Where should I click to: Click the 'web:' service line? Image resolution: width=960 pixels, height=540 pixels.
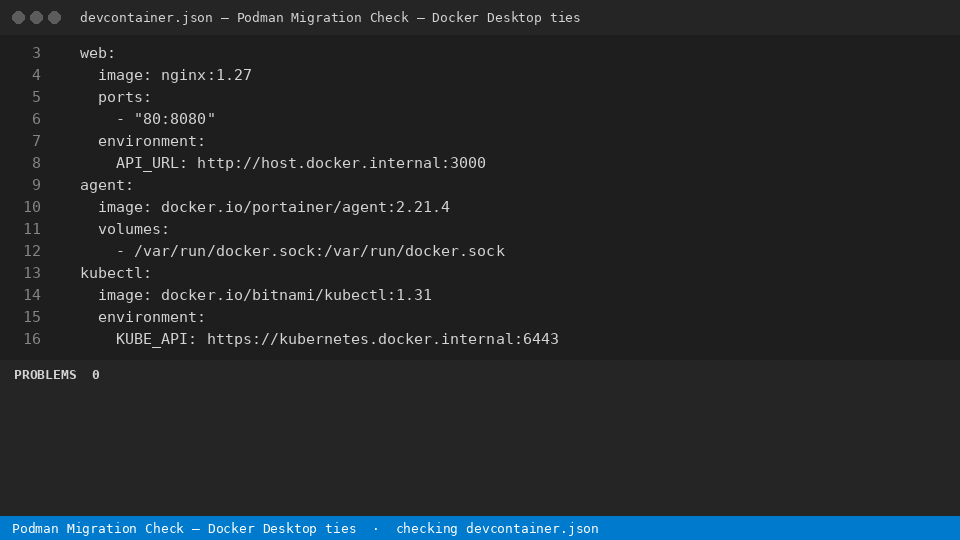[x=97, y=53]
